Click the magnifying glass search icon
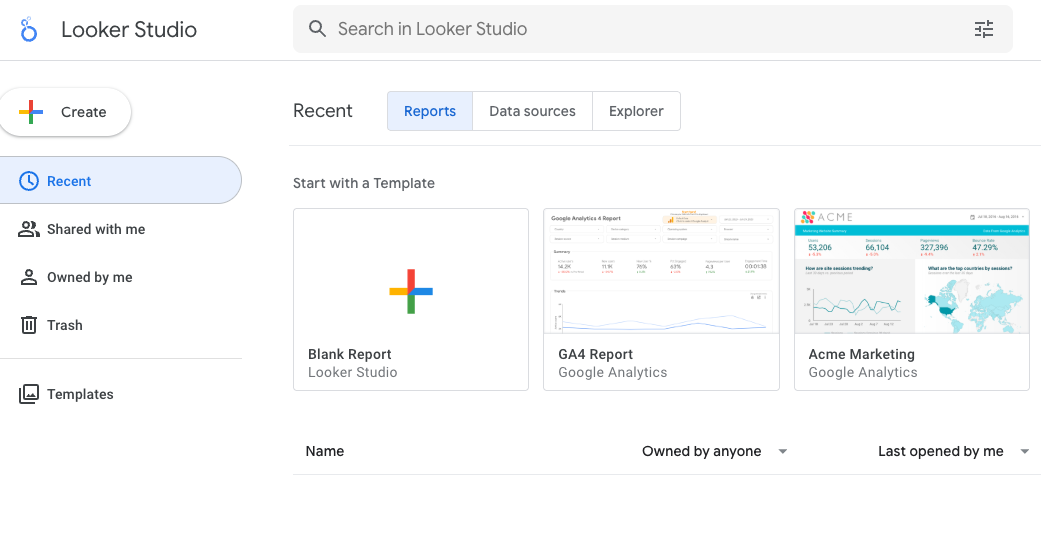The height and width of the screenshot is (546, 1041). (317, 29)
